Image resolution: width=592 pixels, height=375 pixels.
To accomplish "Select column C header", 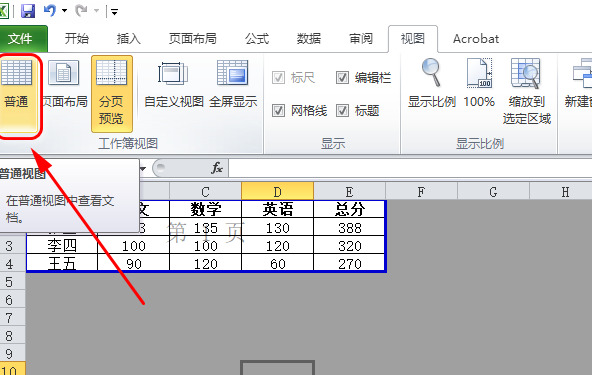I will pyautogui.click(x=205, y=191).
